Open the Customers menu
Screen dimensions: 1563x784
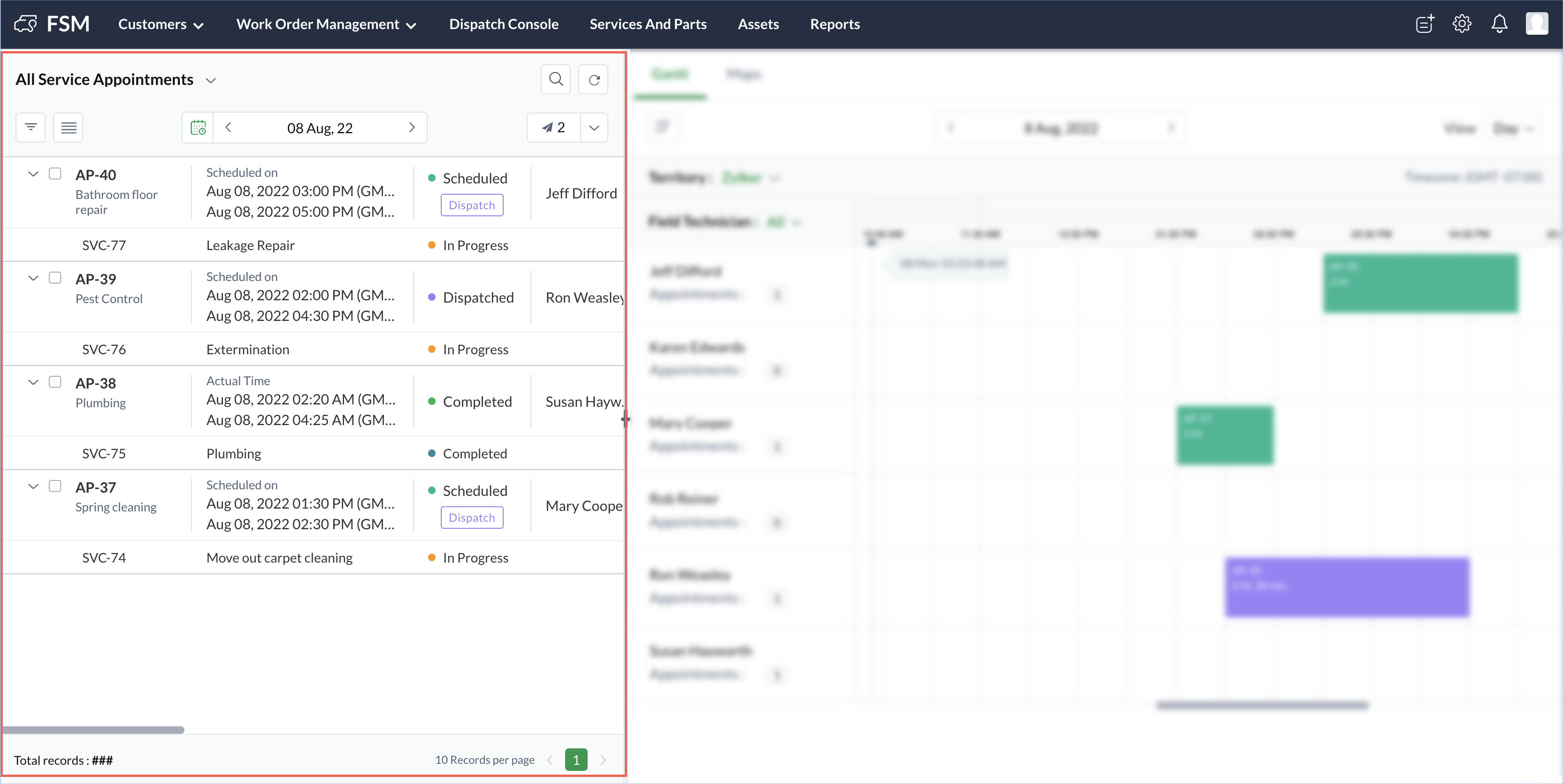click(x=160, y=24)
